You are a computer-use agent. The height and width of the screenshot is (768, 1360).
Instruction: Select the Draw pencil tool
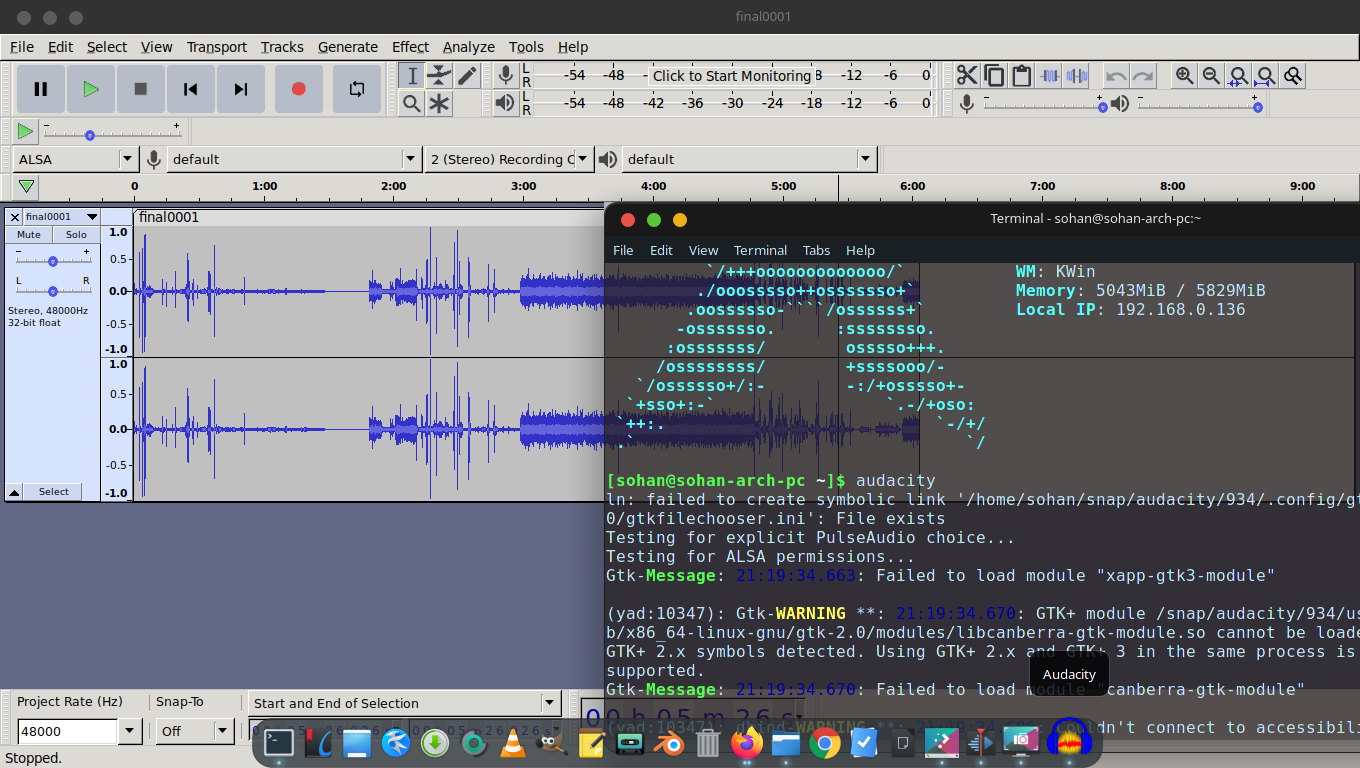(x=467, y=76)
